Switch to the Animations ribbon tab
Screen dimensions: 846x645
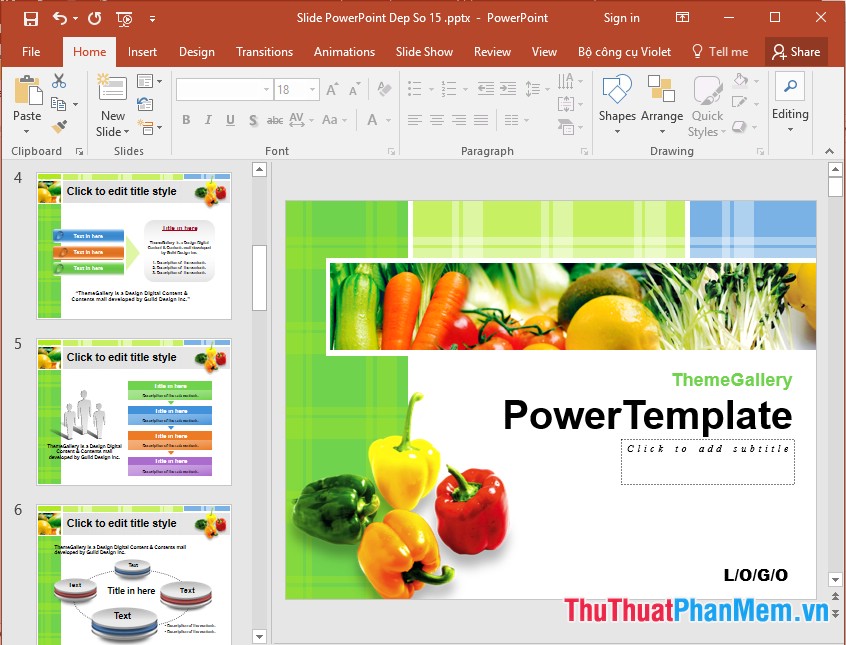344,52
